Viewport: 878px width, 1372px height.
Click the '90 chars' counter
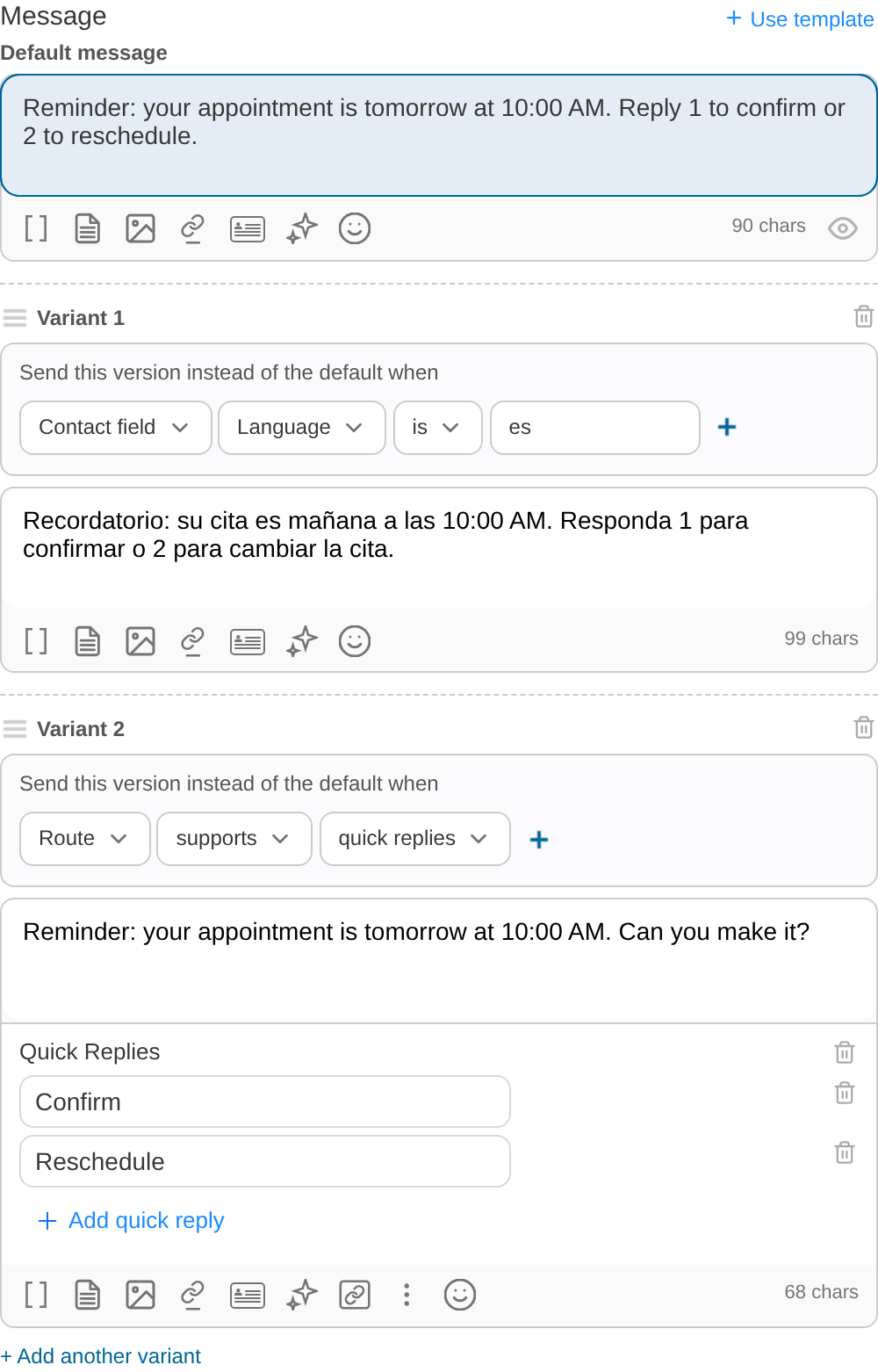tap(769, 226)
